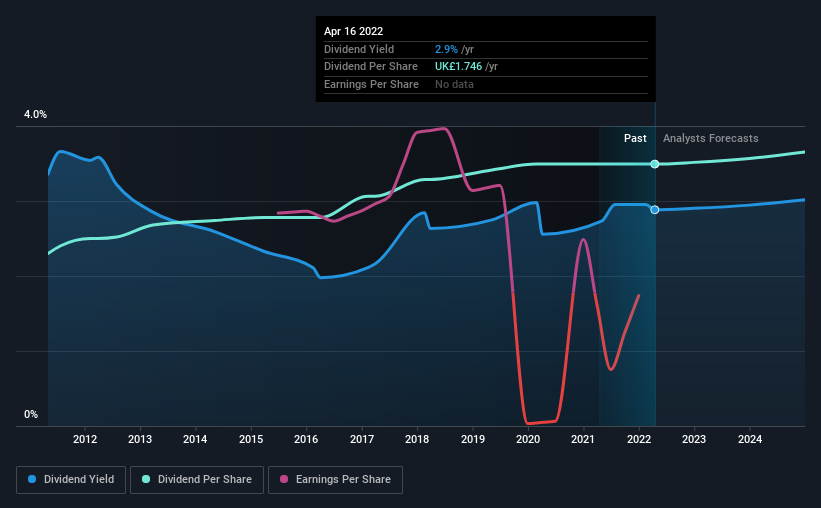Select the Analysts Forecasts section label
This screenshot has width=821, height=508.
pos(710,139)
